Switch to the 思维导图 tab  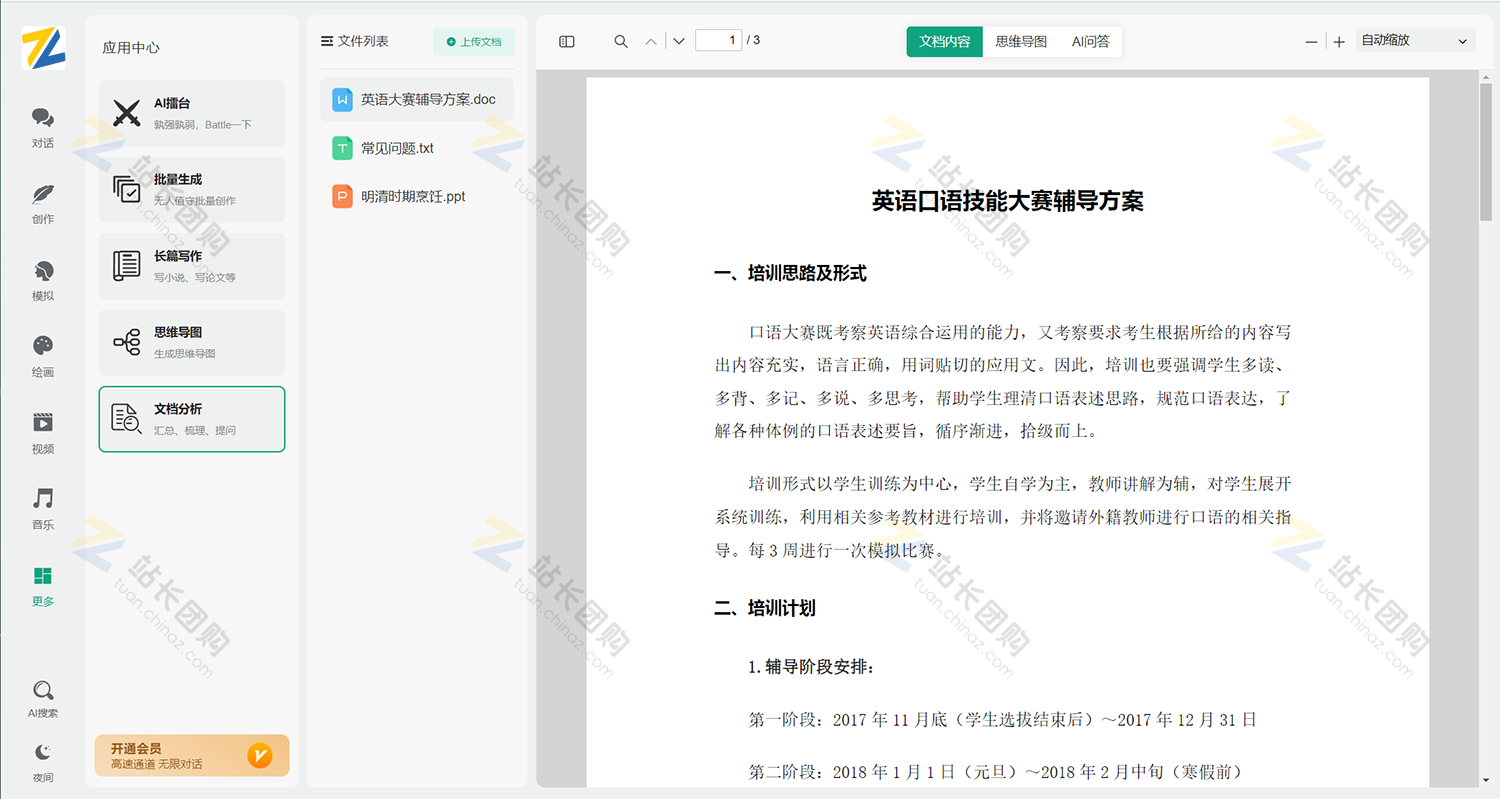[x=1021, y=41]
